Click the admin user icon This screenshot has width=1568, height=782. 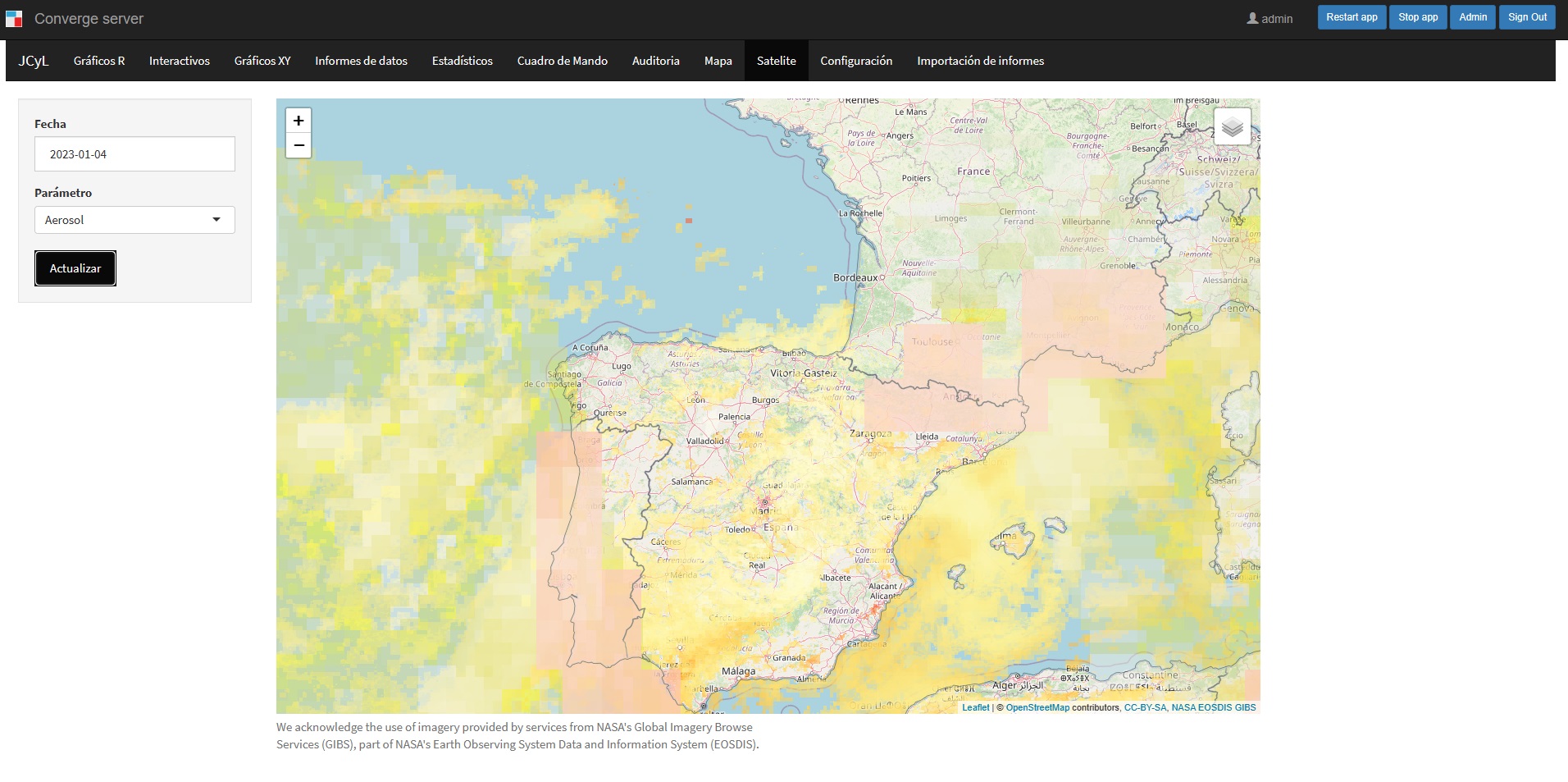(x=1252, y=18)
